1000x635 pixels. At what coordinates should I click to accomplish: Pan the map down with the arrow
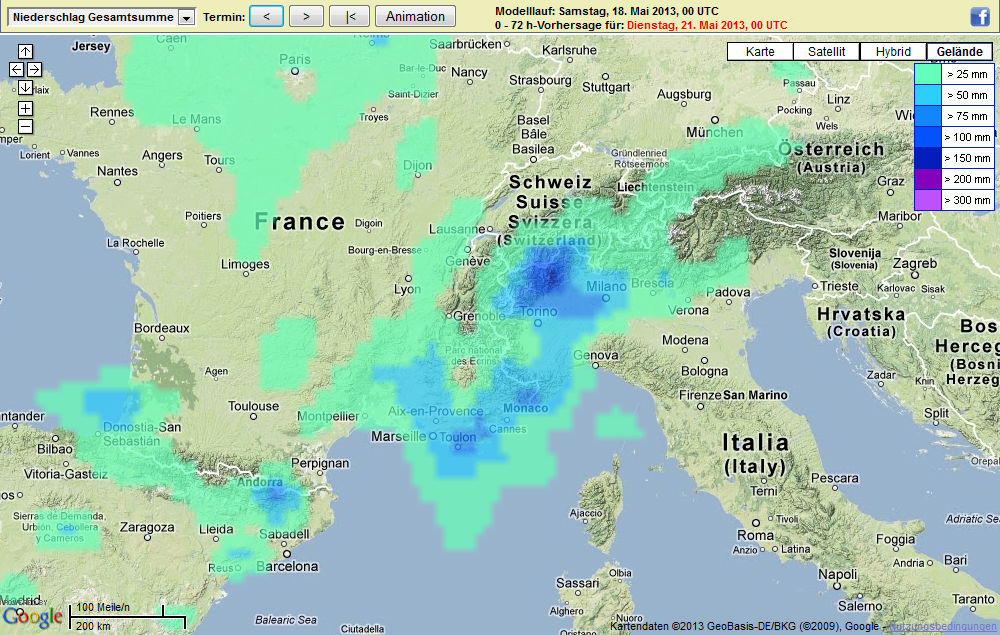point(26,87)
